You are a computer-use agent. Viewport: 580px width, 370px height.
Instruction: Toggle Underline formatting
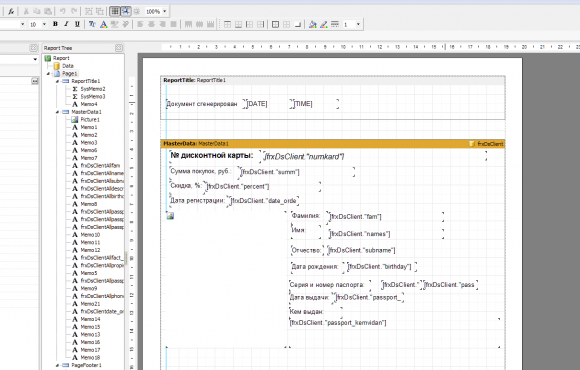(77, 24)
